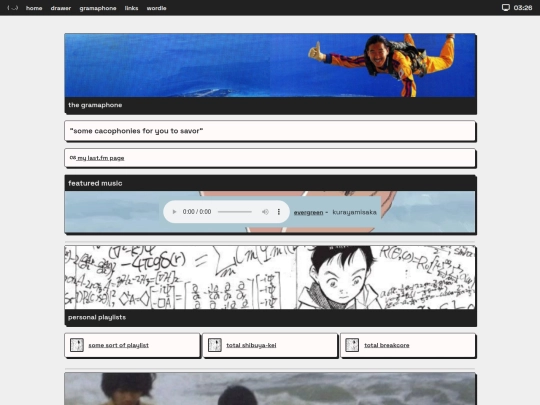The width and height of the screenshot is (540, 405).
Task: Open the evergreen song link
Action: (308, 212)
